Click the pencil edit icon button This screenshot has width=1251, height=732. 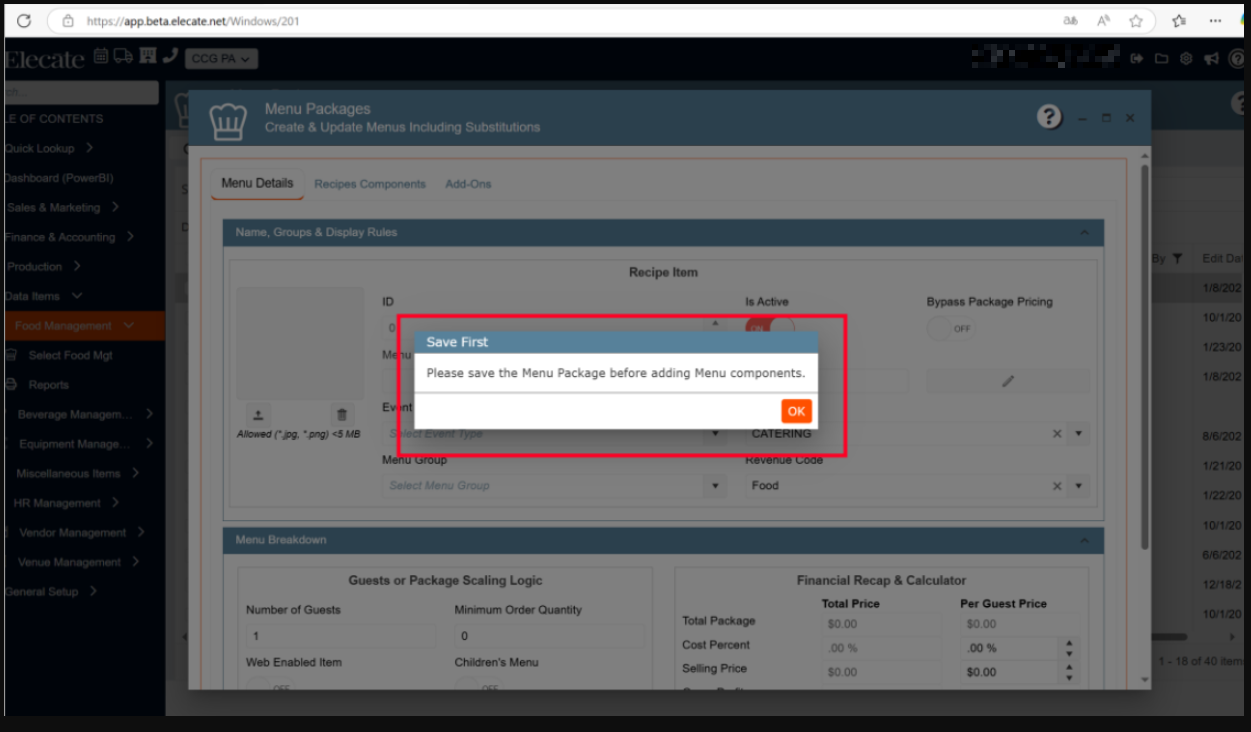coord(1008,381)
